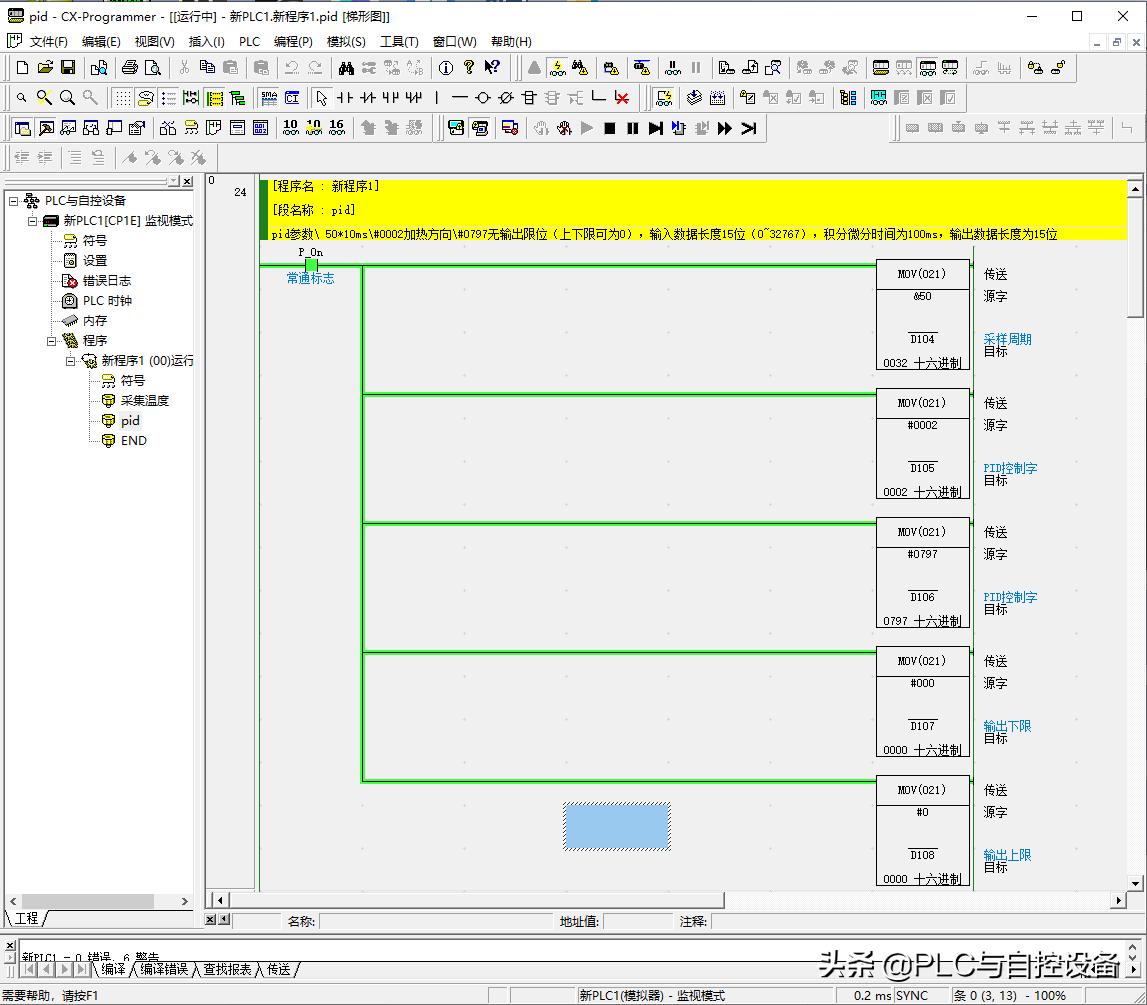
Task: Click the light blue selection rectangle
Action: [617, 827]
